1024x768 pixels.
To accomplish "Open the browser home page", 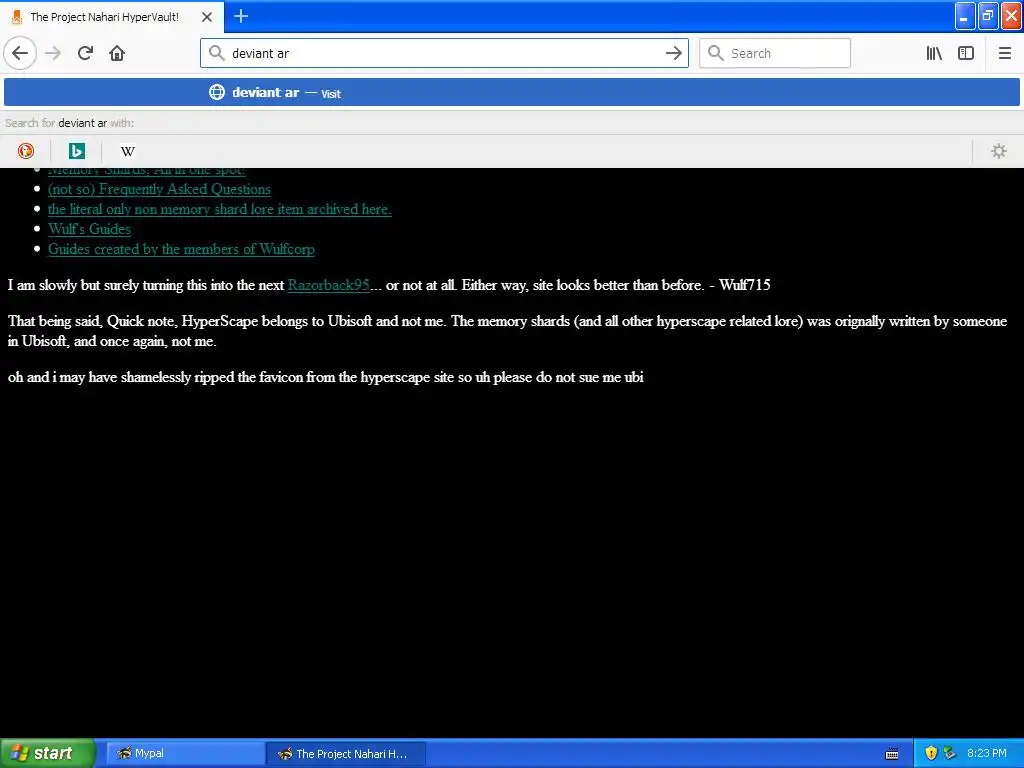I will 117,53.
